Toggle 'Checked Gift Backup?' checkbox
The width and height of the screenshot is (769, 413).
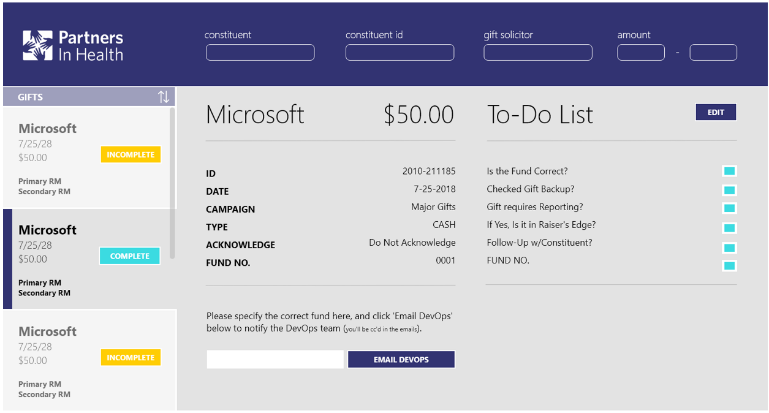tap(729, 190)
